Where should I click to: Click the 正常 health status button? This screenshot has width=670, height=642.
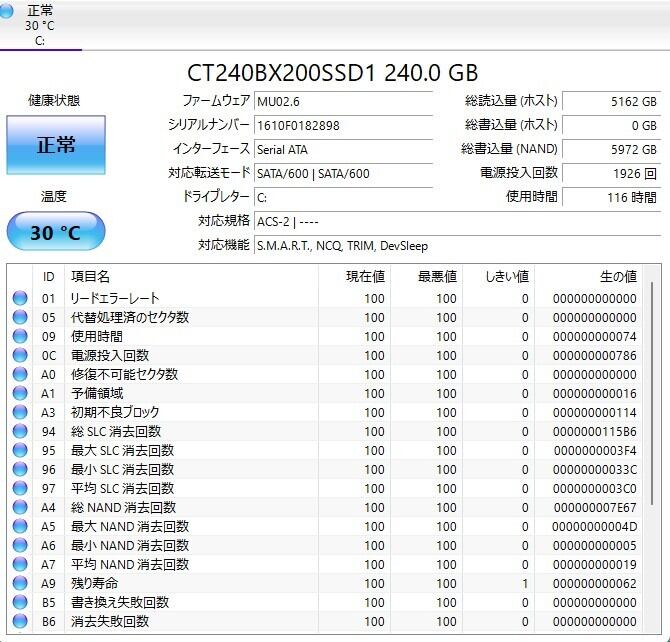56,145
